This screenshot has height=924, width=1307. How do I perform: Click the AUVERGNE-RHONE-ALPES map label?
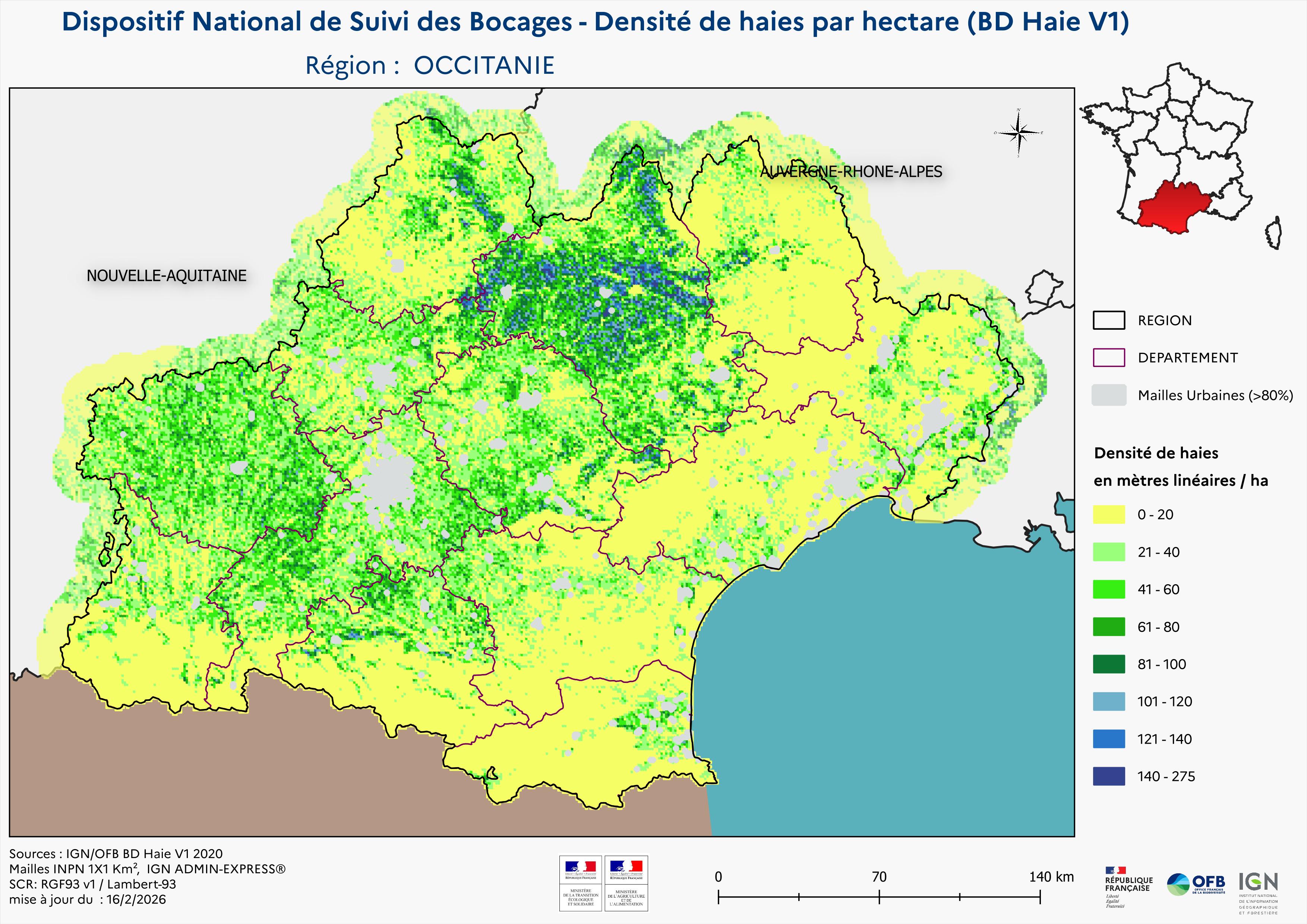(x=851, y=172)
